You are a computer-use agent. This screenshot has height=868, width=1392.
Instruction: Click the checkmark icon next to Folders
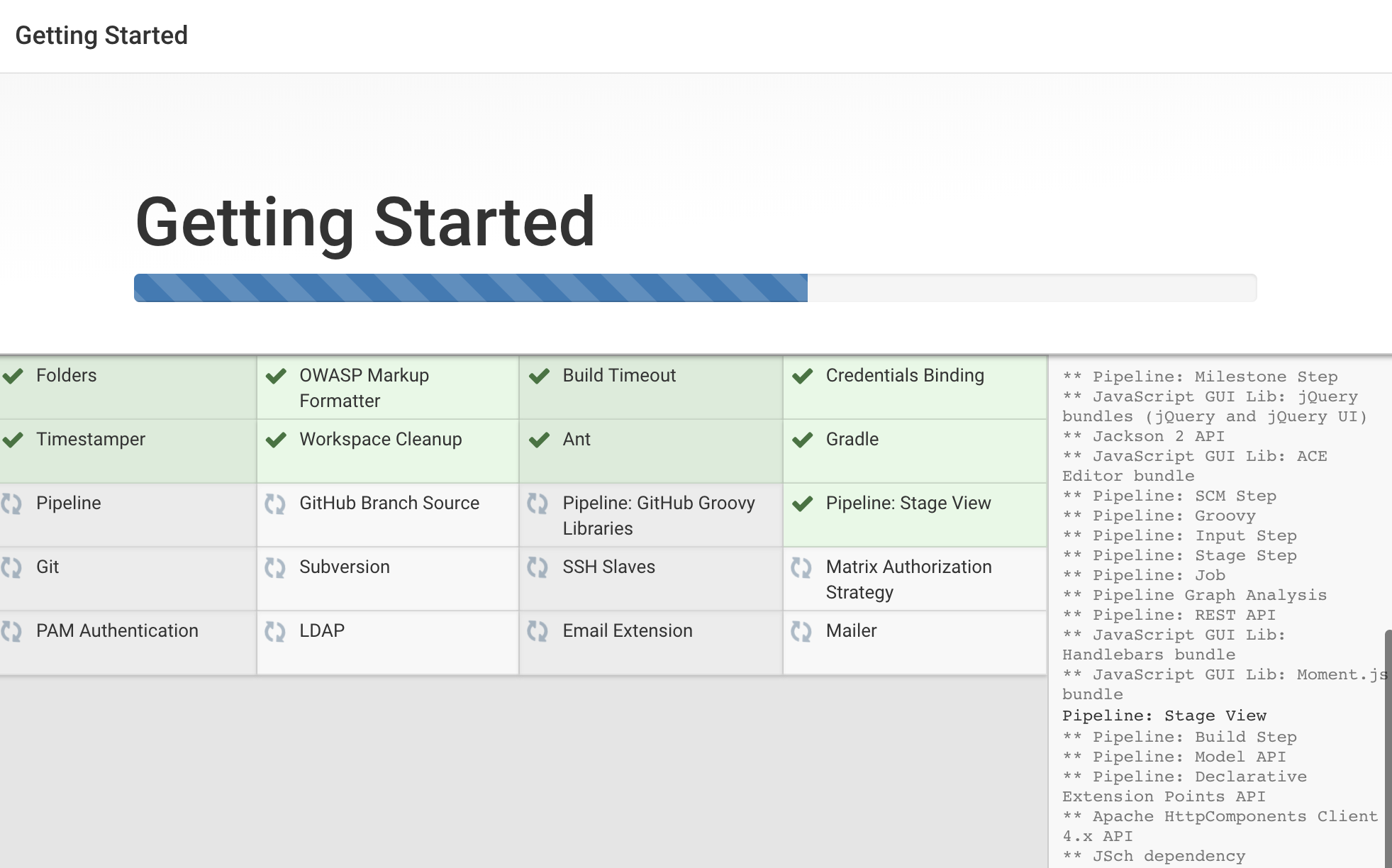click(13, 376)
